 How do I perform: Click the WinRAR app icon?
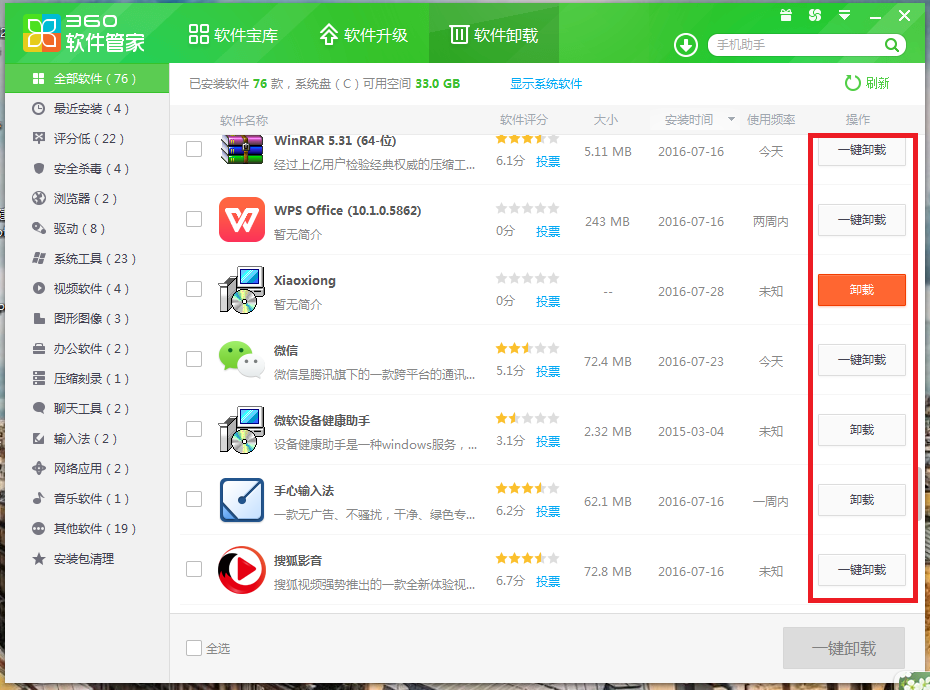click(241, 149)
